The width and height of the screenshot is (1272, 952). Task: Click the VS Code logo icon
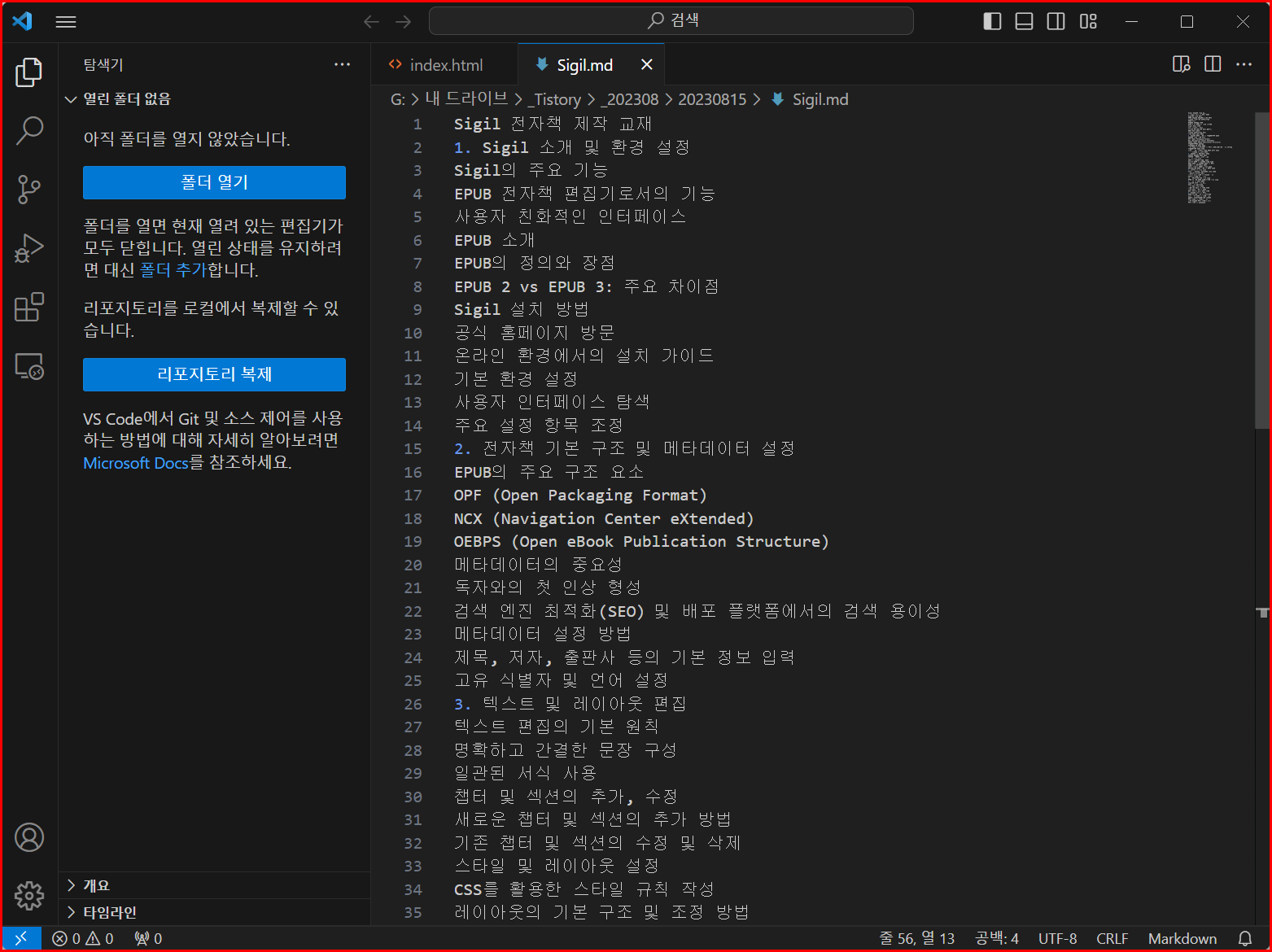tap(23, 21)
